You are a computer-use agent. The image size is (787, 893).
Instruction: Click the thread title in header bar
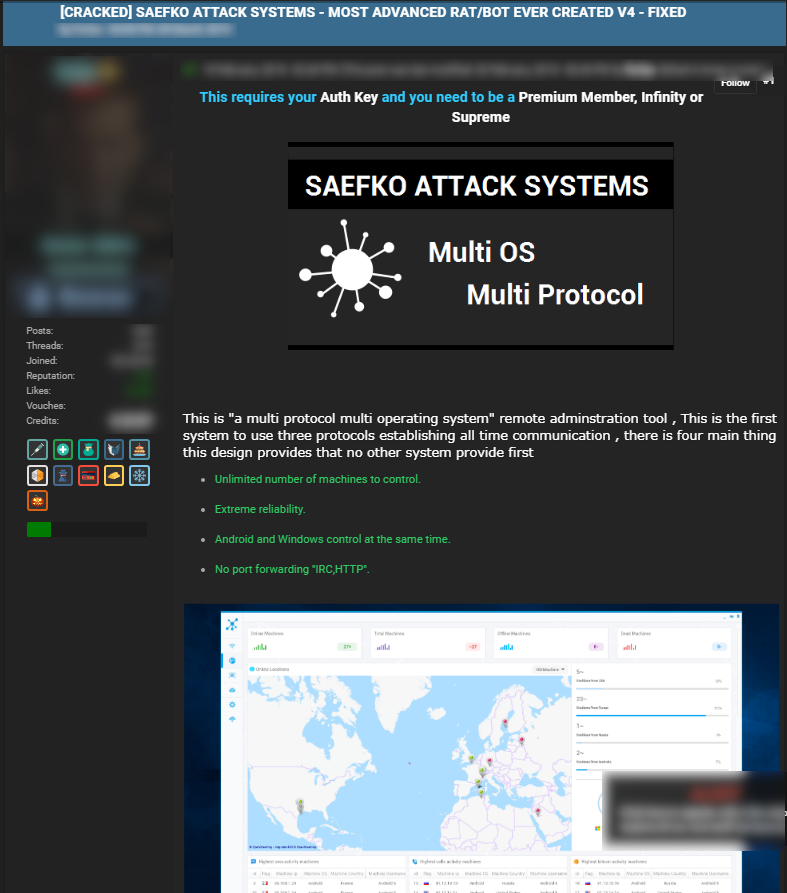pos(372,12)
